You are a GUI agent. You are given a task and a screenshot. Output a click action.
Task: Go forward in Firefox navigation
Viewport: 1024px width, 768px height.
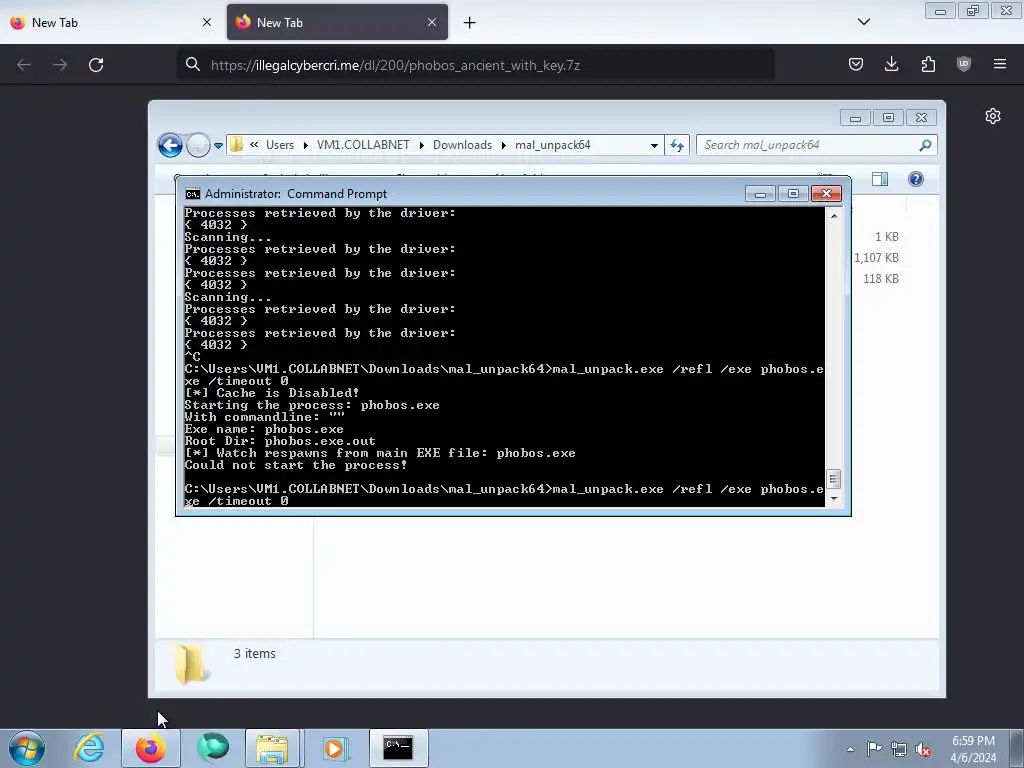pos(60,65)
